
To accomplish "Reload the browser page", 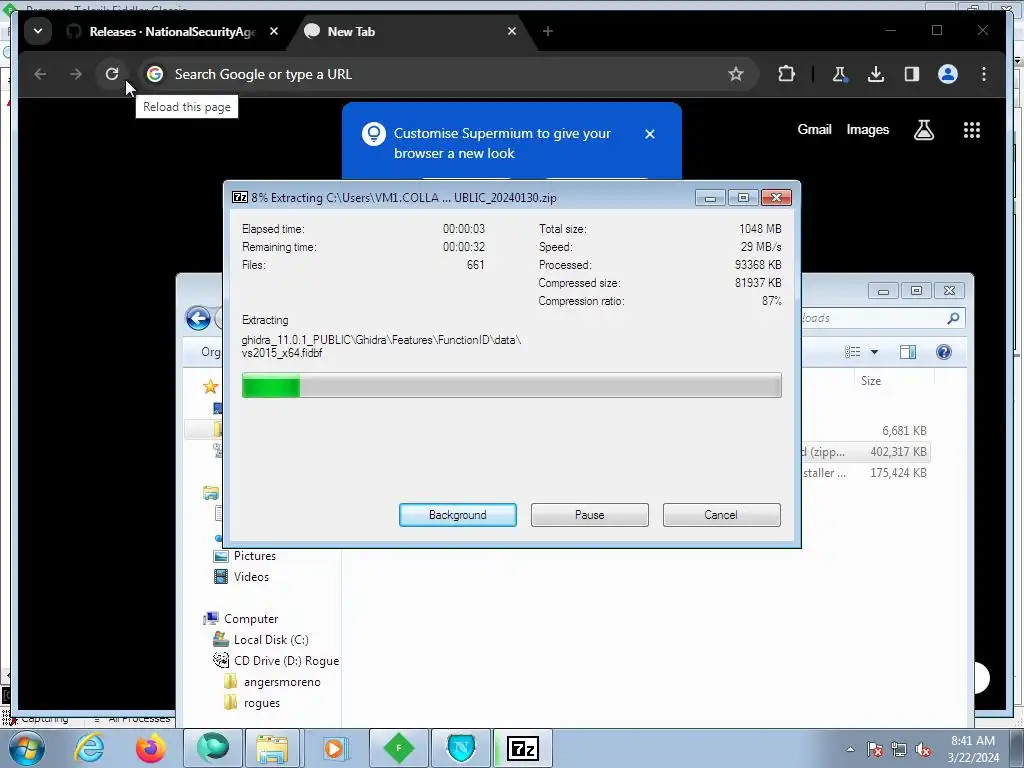I will click(x=112, y=74).
